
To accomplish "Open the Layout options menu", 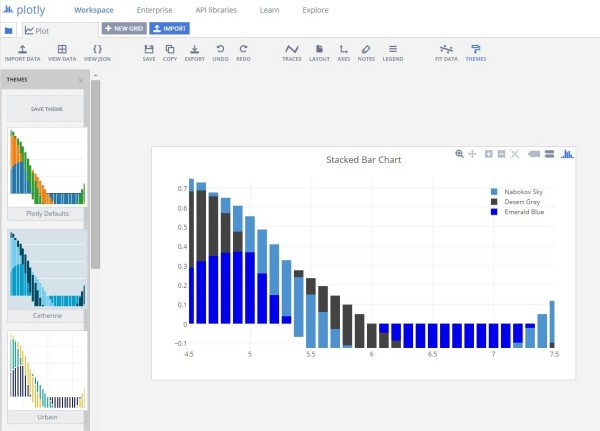I will 319,53.
